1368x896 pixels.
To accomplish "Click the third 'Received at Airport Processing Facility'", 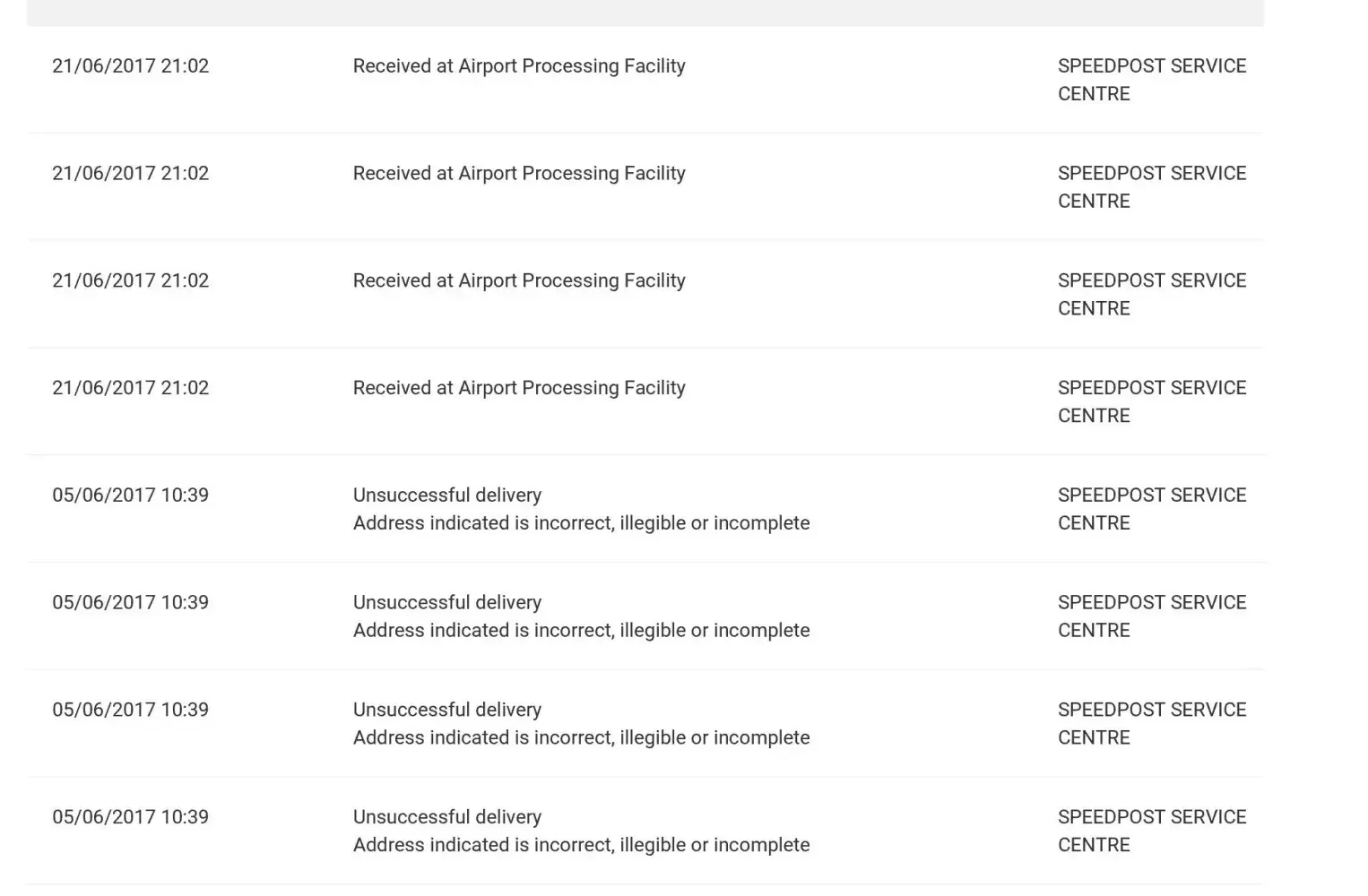I will [x=518, y=281].
